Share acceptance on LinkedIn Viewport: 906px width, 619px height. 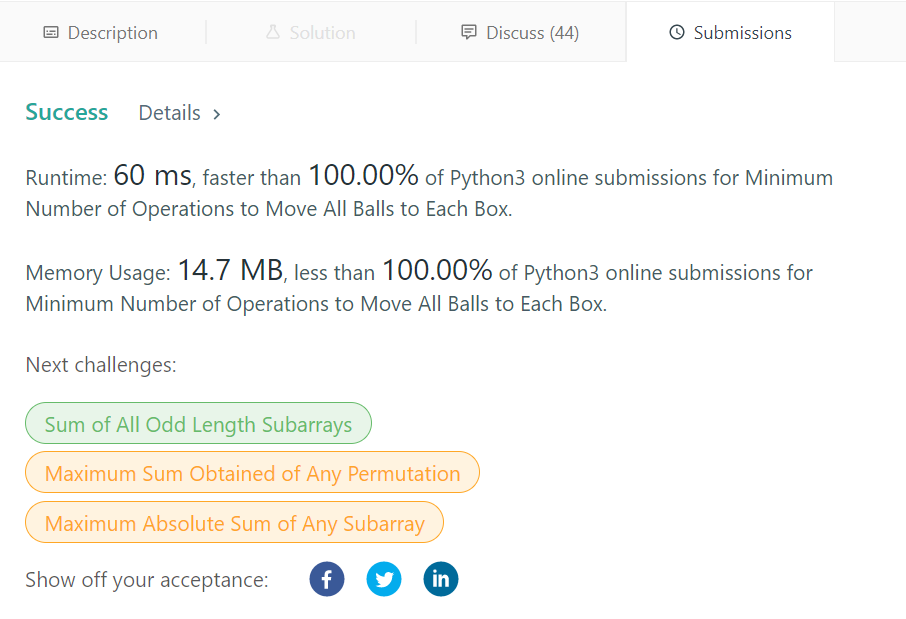[x=441, y=579]
